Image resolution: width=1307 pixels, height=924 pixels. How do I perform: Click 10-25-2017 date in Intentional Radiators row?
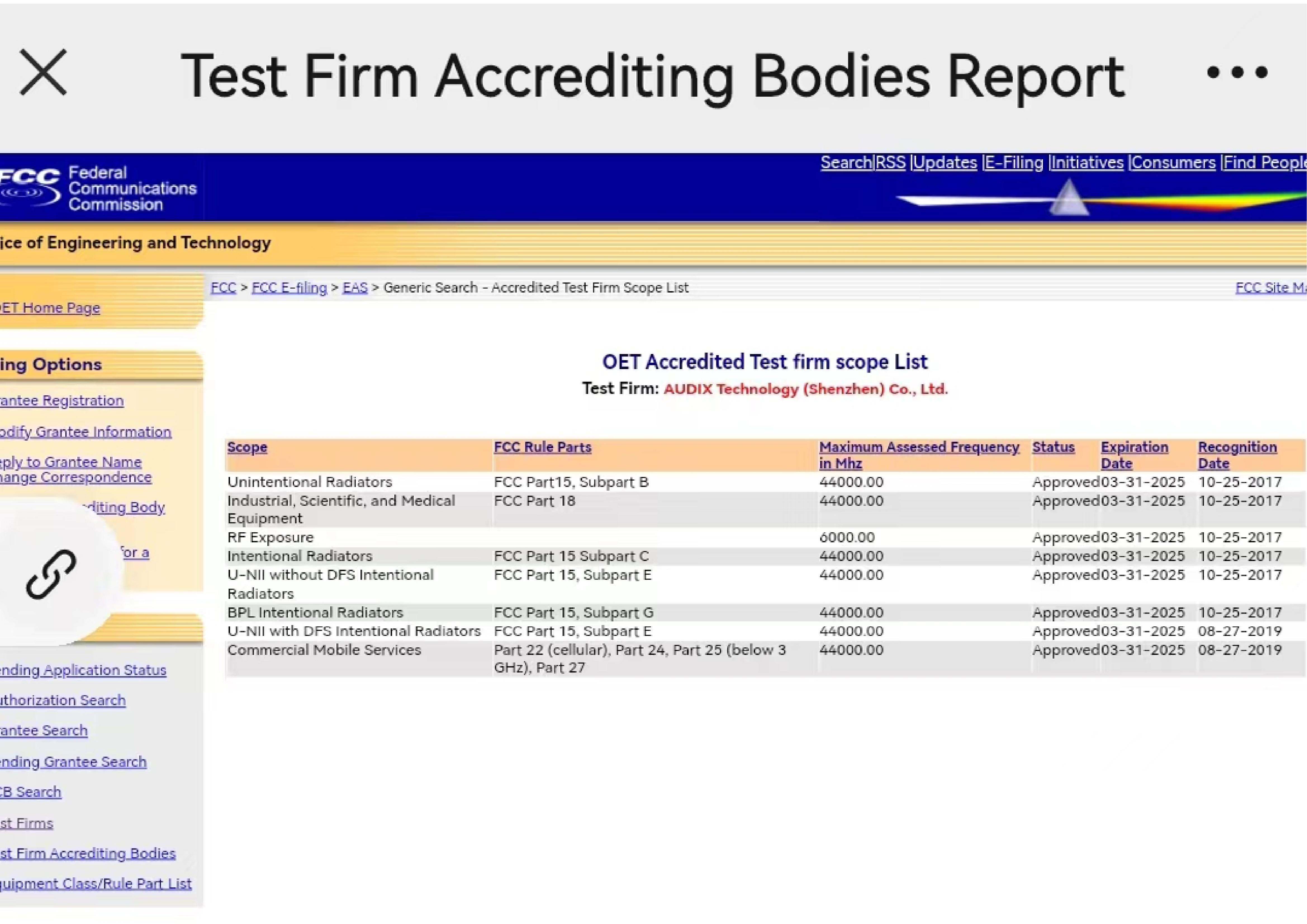[1240, 556]
